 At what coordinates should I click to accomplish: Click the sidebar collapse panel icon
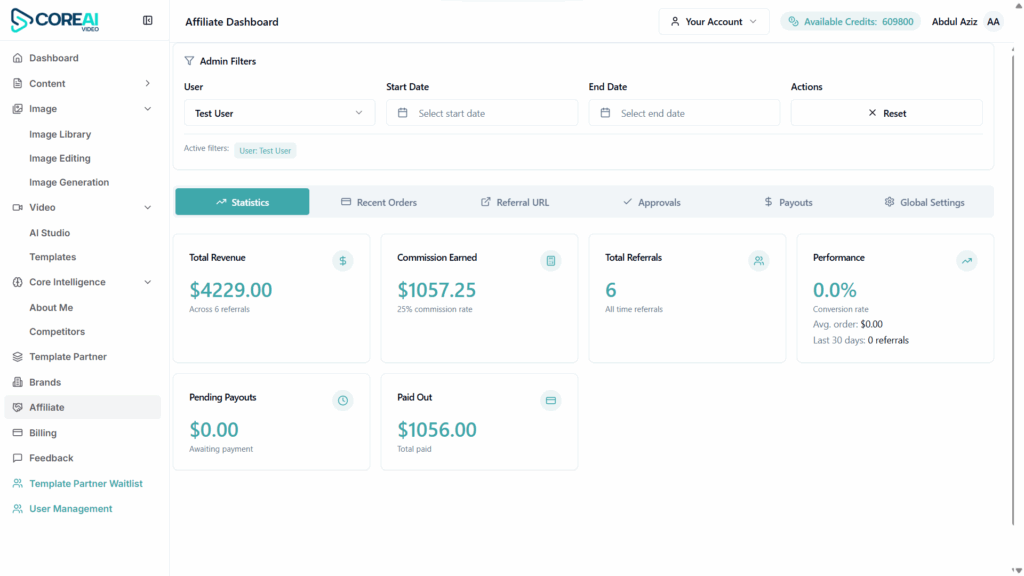click(148, 20)
